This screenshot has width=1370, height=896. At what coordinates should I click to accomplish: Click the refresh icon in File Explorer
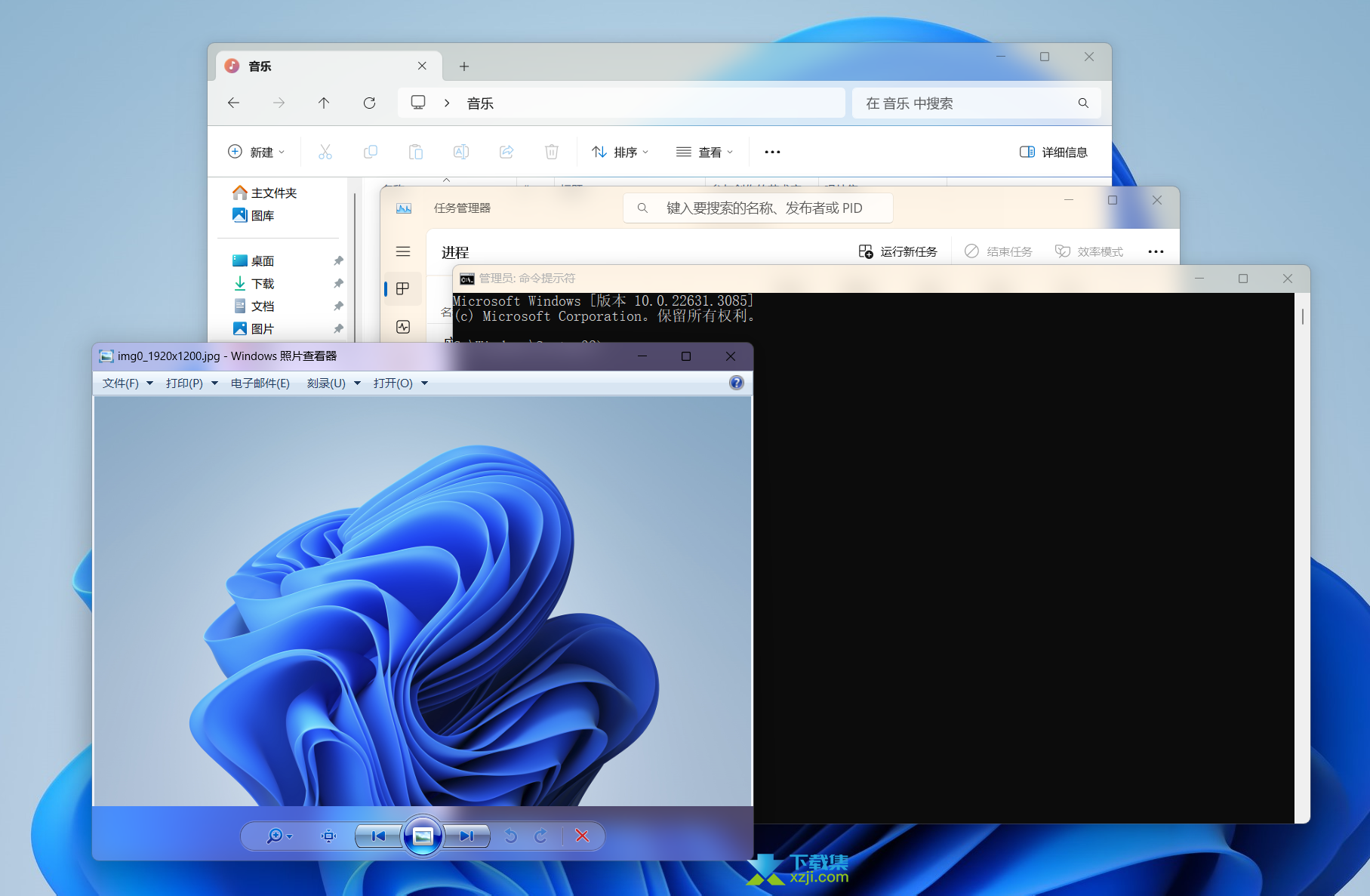[x=369, y=103]
